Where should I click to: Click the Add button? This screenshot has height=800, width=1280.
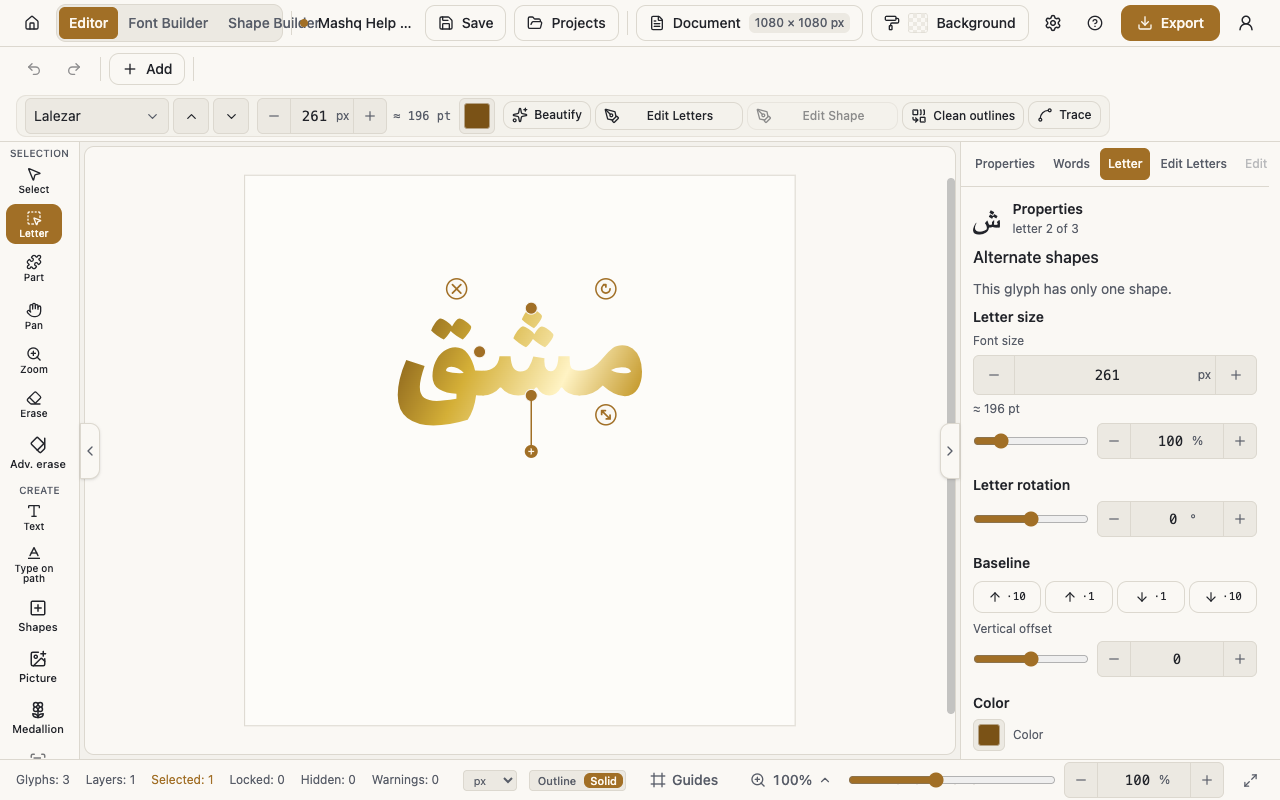tap(147, 69)
